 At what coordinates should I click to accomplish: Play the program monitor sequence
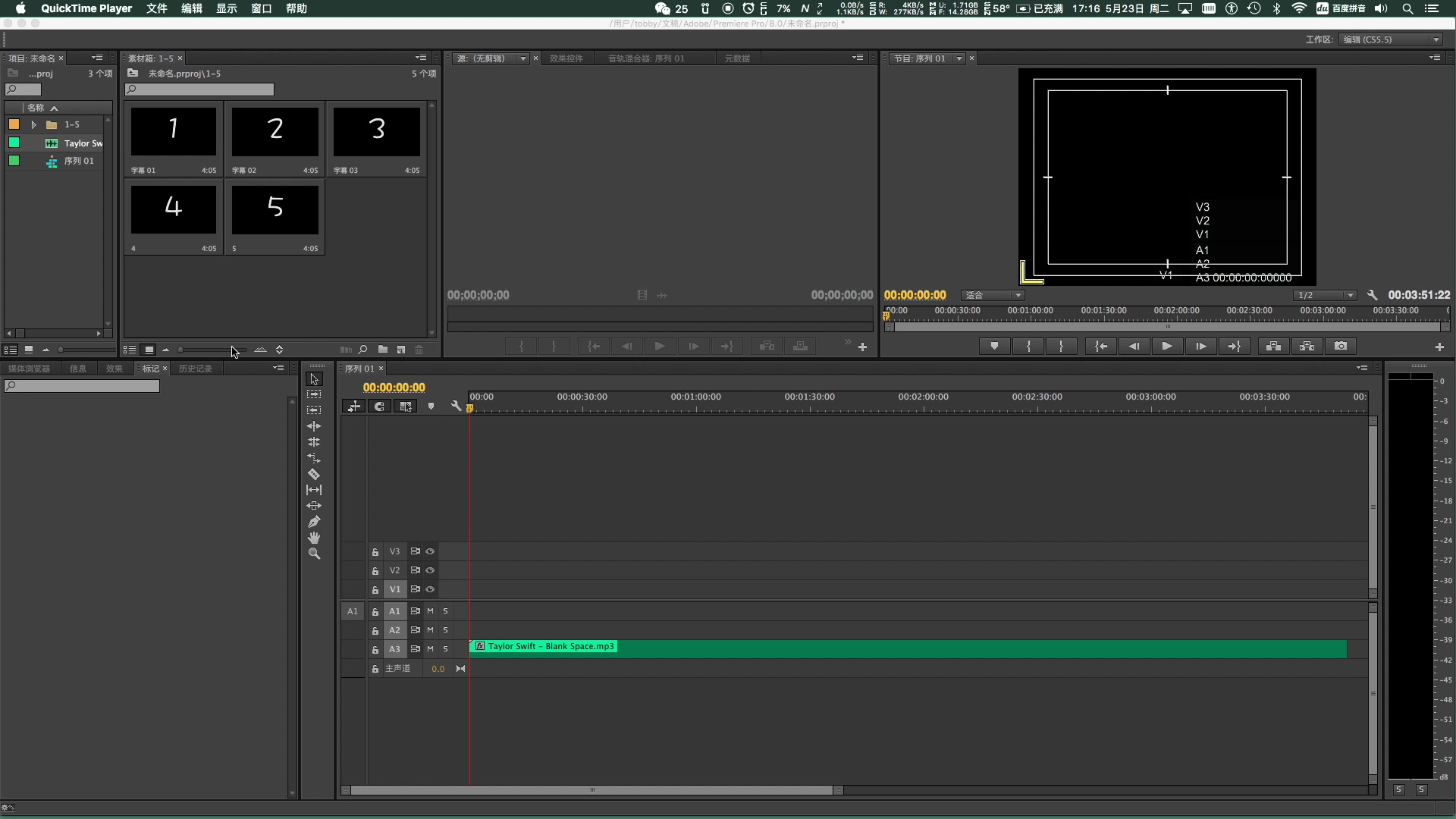(x=1167, y=347)
